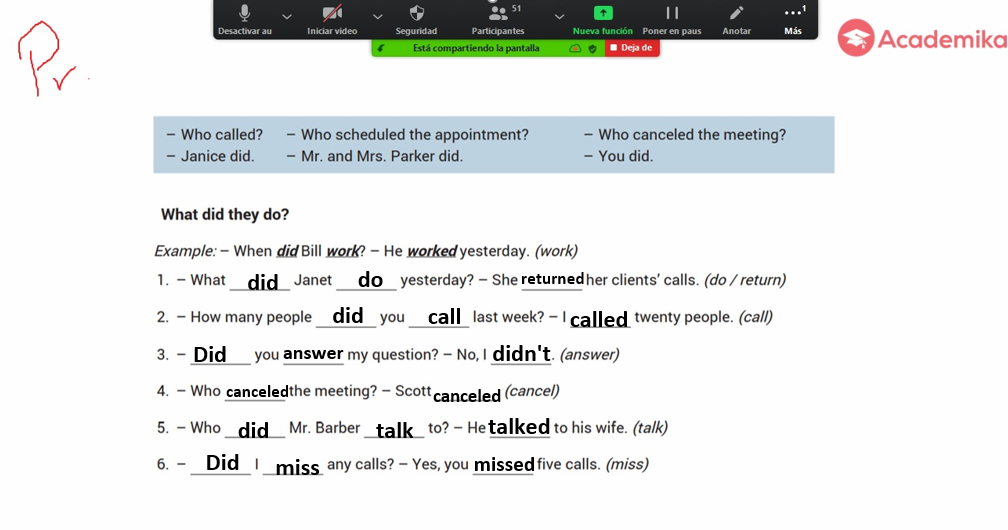The width and height of the screenshot is (1008, 530).
Task: Click 'Who scheduled the appointment?' text
Action: coord(415,134)
